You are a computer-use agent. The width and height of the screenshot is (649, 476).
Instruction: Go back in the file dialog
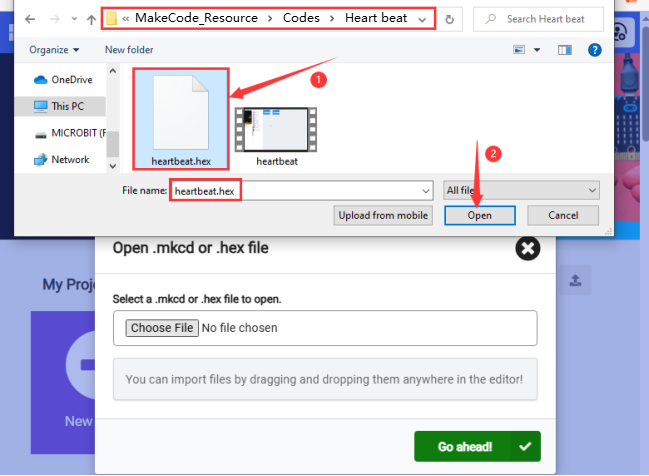click(x=30, y=19)
